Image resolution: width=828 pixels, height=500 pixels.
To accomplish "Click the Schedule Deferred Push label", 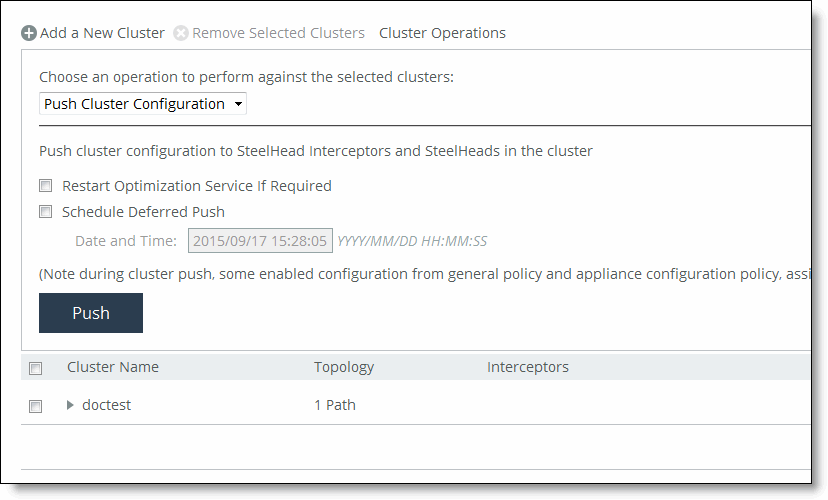I will 143,212.
